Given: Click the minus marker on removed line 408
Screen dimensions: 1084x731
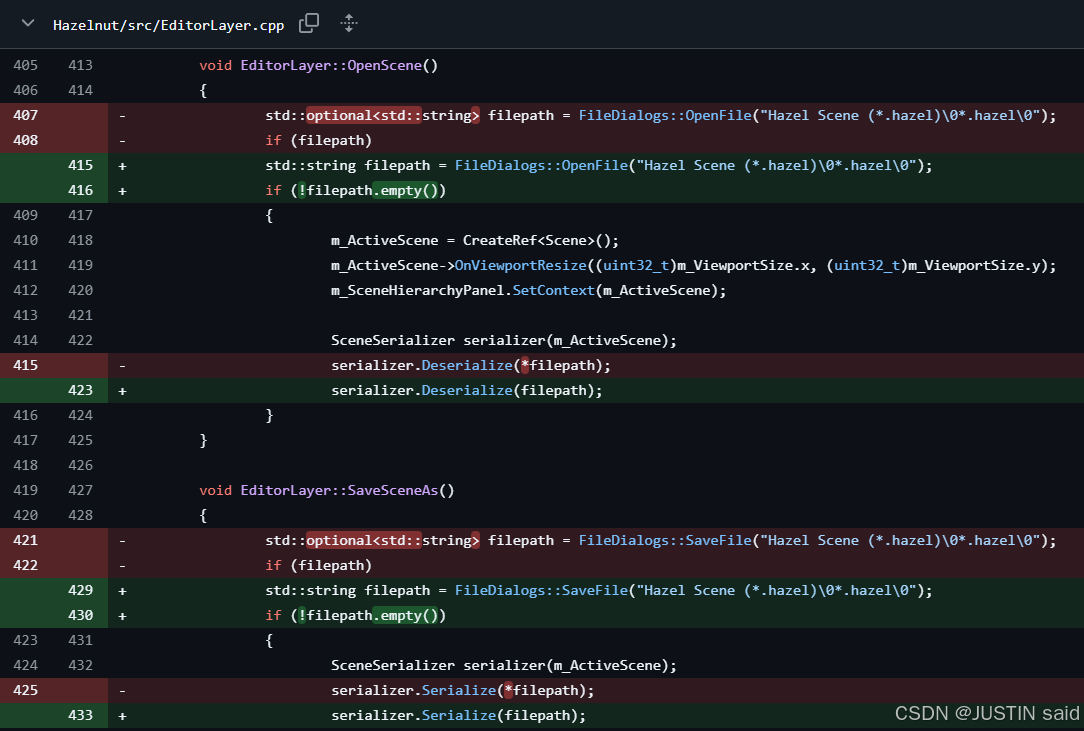Looking at the screenshot, I should tap(122, 140).
